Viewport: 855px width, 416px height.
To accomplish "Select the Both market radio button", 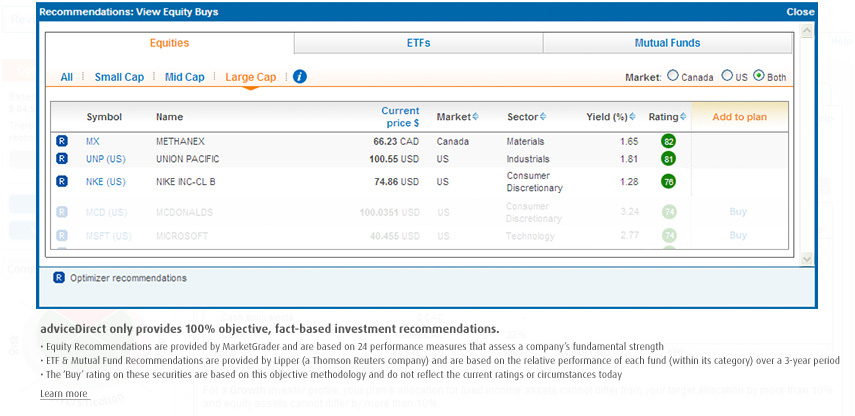I will point(759,76).
